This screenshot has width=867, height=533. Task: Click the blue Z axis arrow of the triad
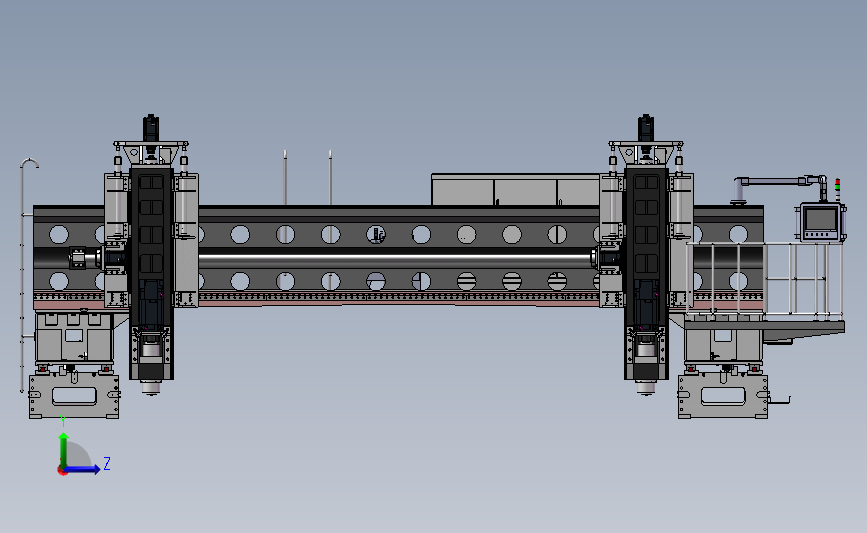tap(83, 469)
